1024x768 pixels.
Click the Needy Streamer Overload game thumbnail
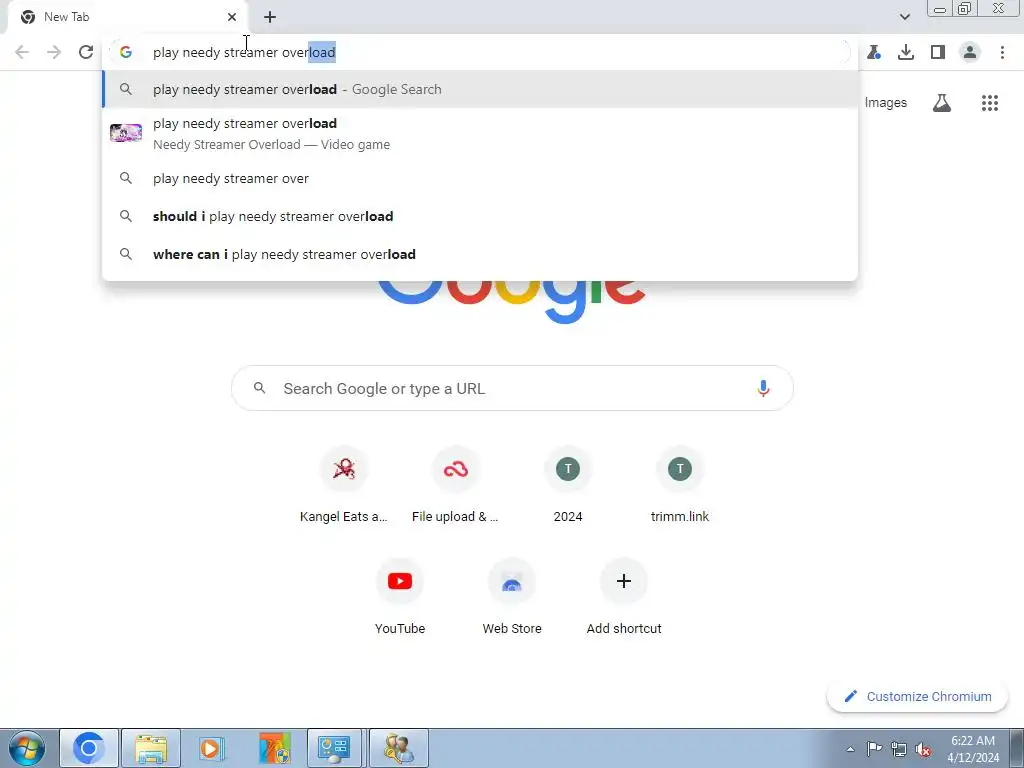click(x=125, y=133)
